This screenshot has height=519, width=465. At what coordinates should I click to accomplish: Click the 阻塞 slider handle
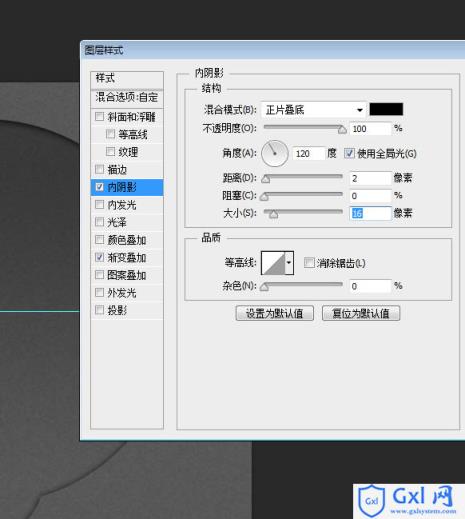(264, 197)
